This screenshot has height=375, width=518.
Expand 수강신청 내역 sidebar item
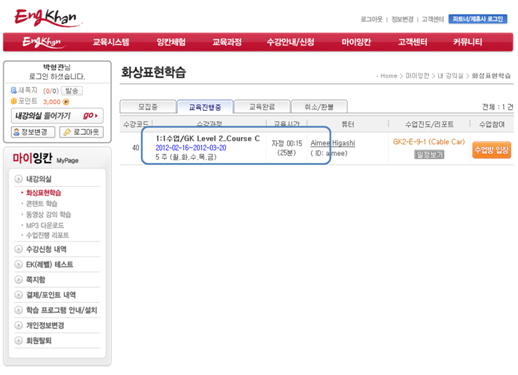click(46, 249)
